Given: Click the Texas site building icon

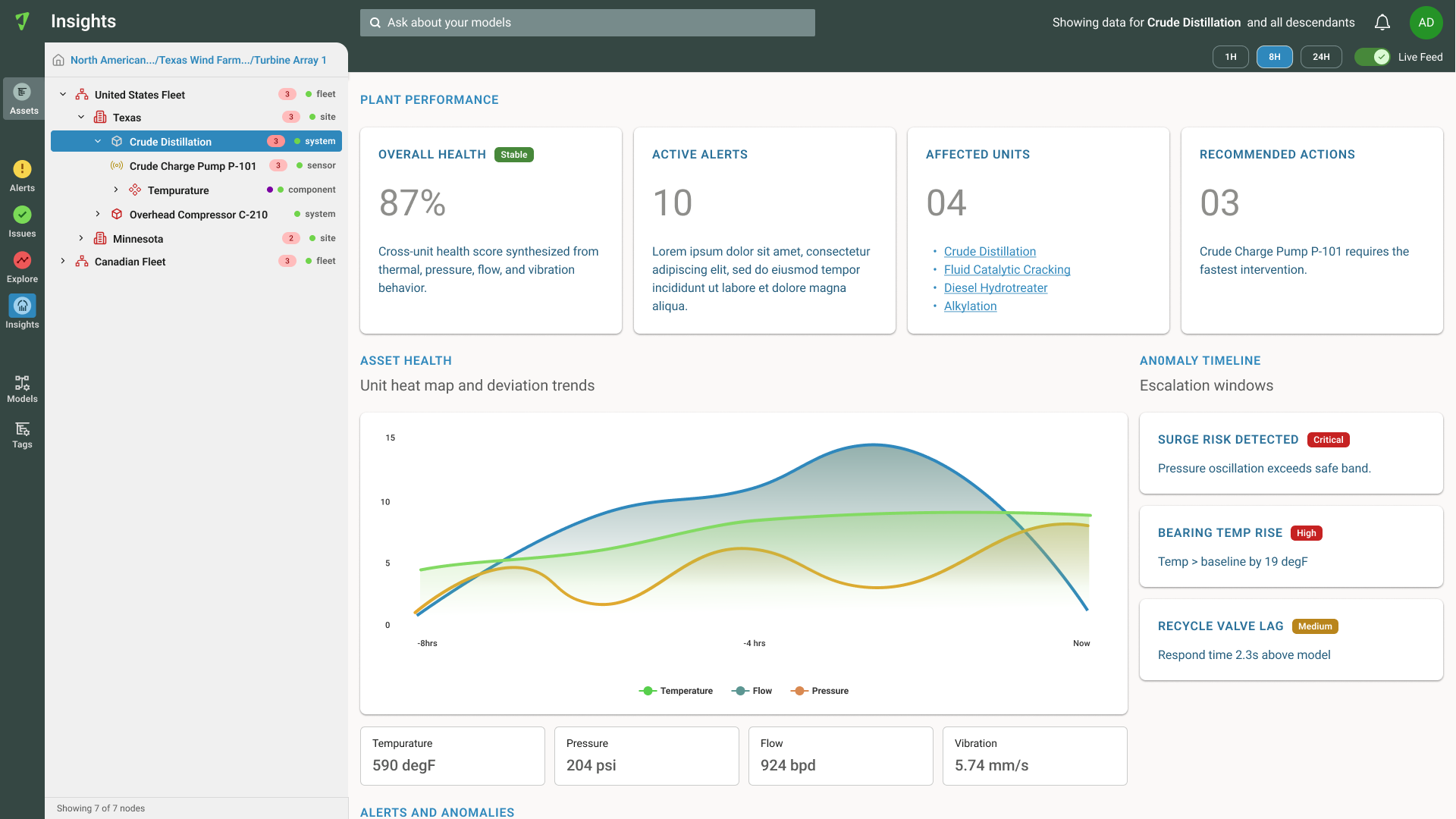Looking at the screenshot, I should pyautogui.click(x=100, y=118).
